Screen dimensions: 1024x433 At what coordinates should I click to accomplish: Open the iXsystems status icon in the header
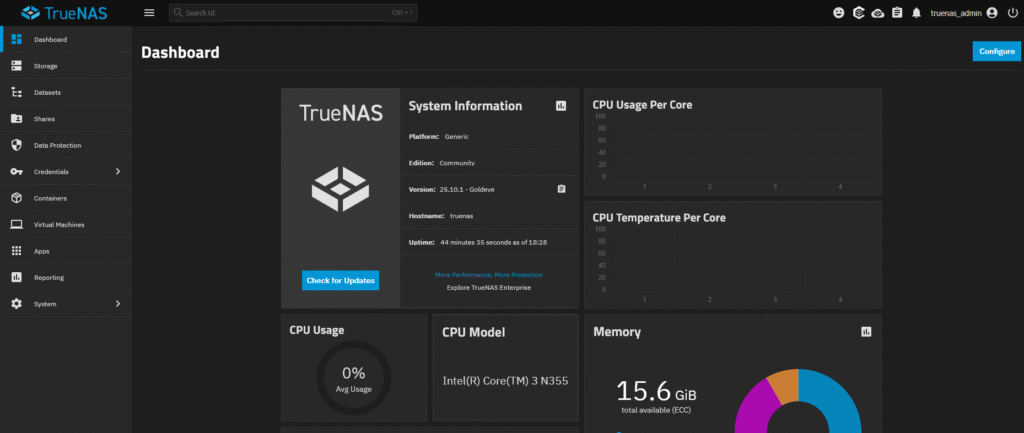click(x=859, y=12)
